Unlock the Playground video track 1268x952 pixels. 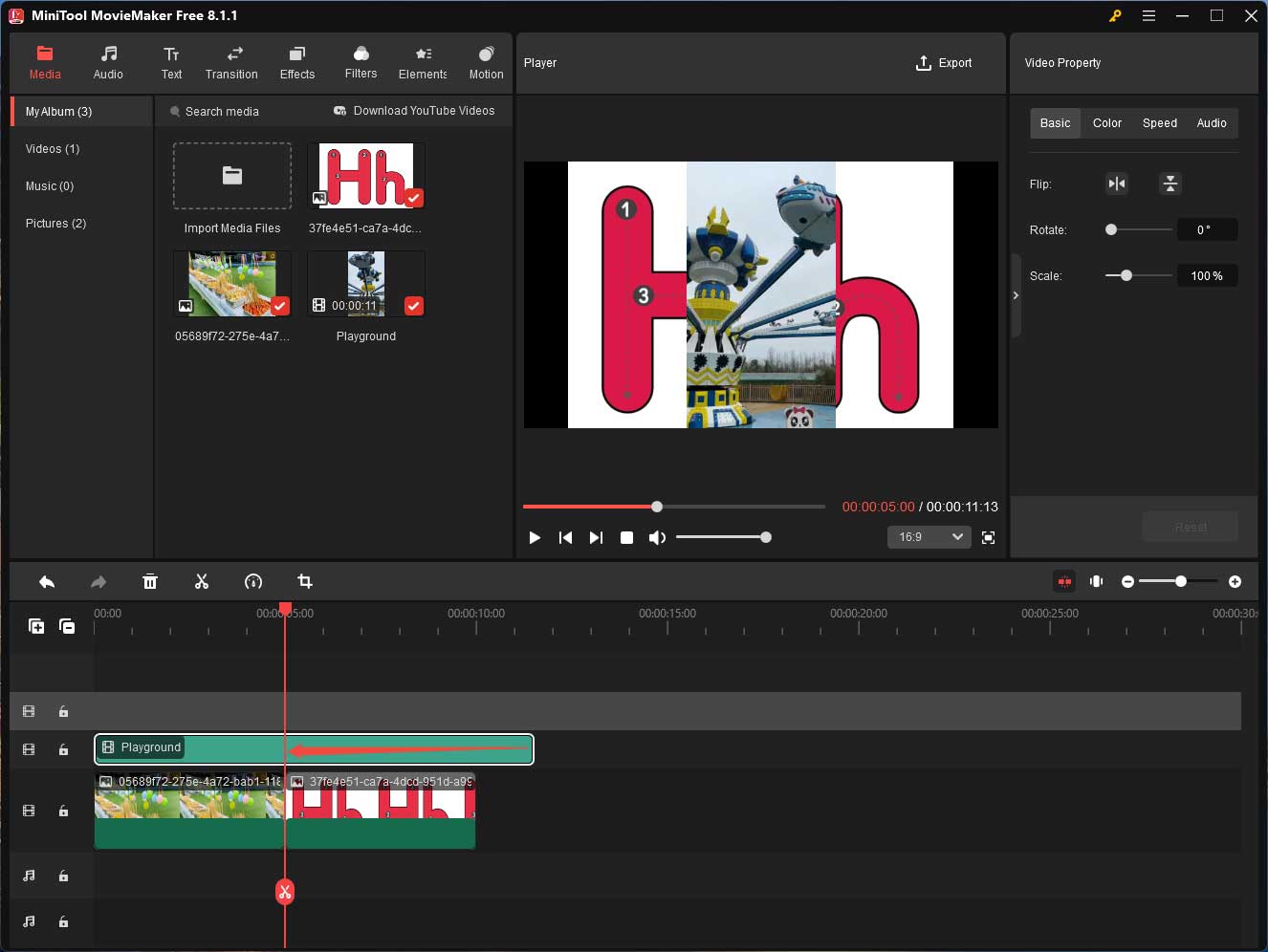pos(63,749)
